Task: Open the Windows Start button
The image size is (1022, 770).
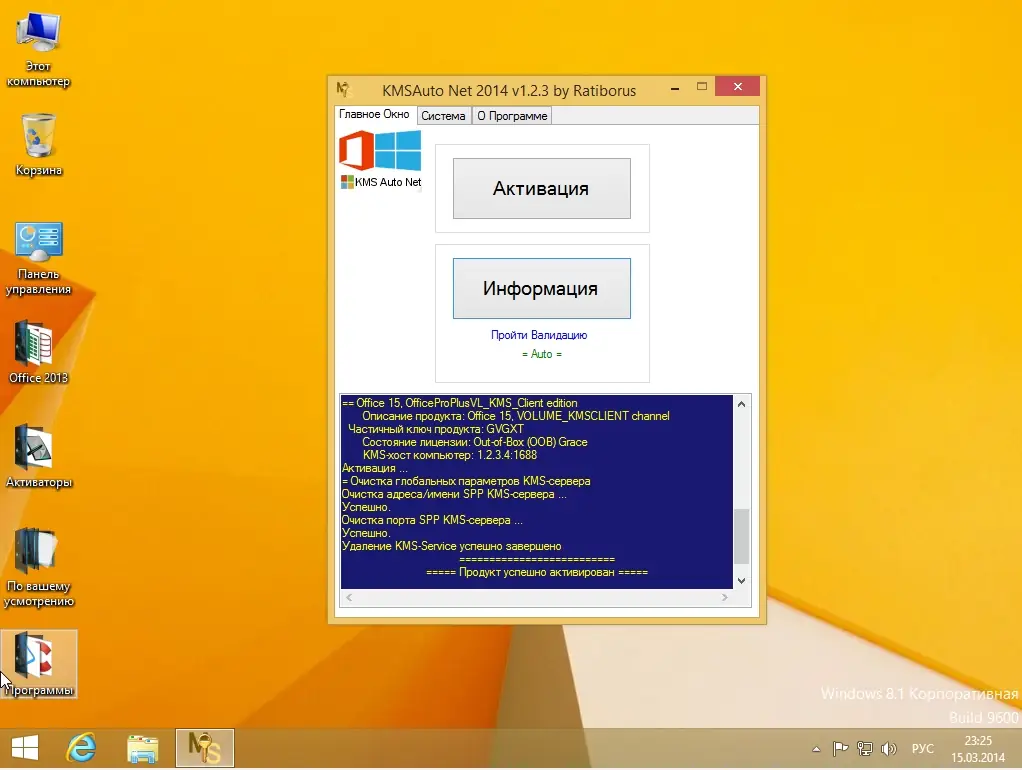Action: click(25, 748)
